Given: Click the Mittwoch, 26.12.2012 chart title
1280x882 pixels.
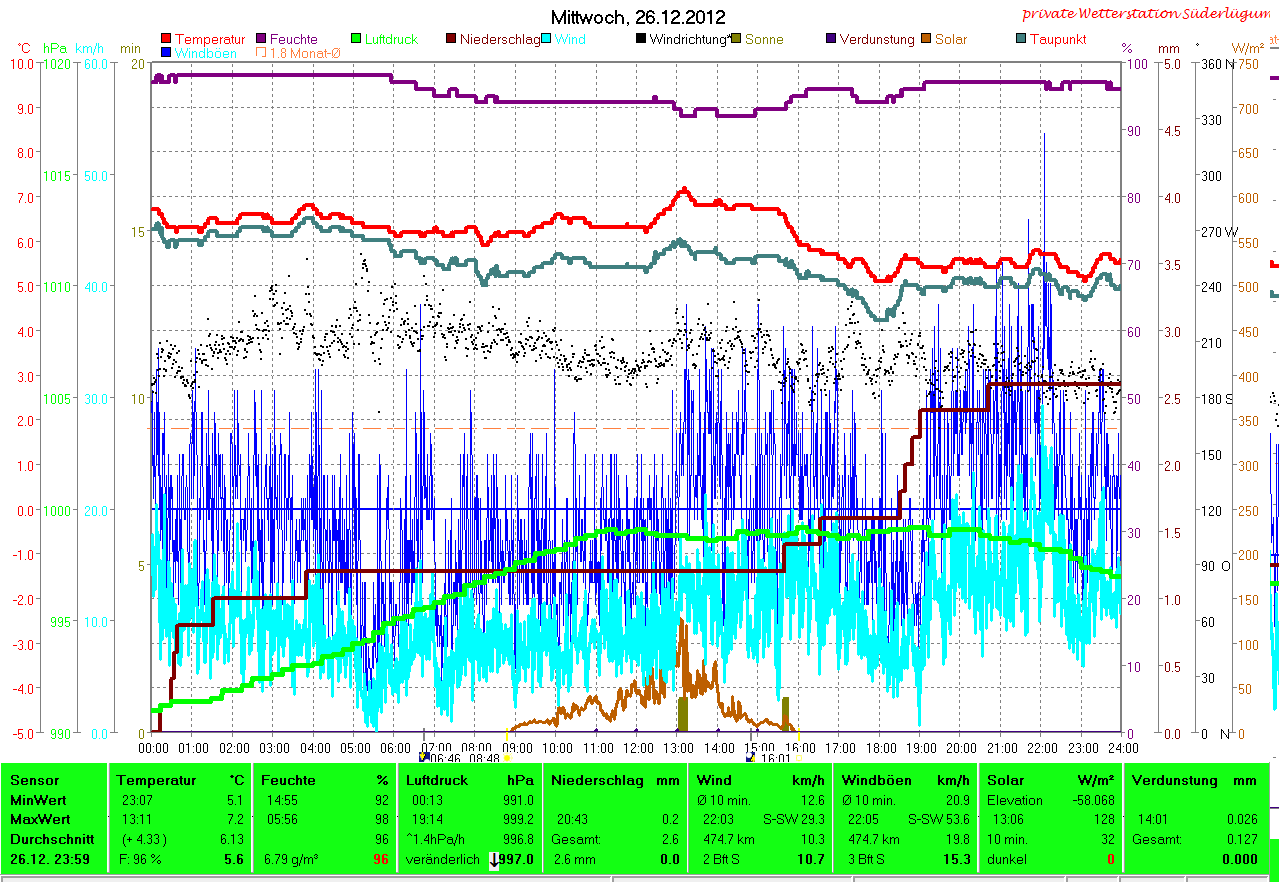Looking at the screenshot, I should [638, 17].
